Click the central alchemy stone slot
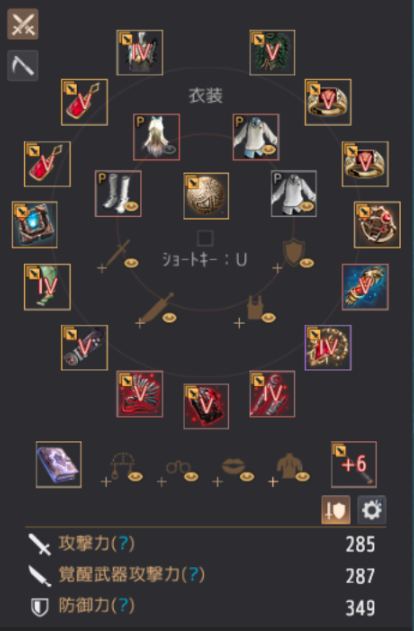The image size is (414, 631). (x=206, y=196)
